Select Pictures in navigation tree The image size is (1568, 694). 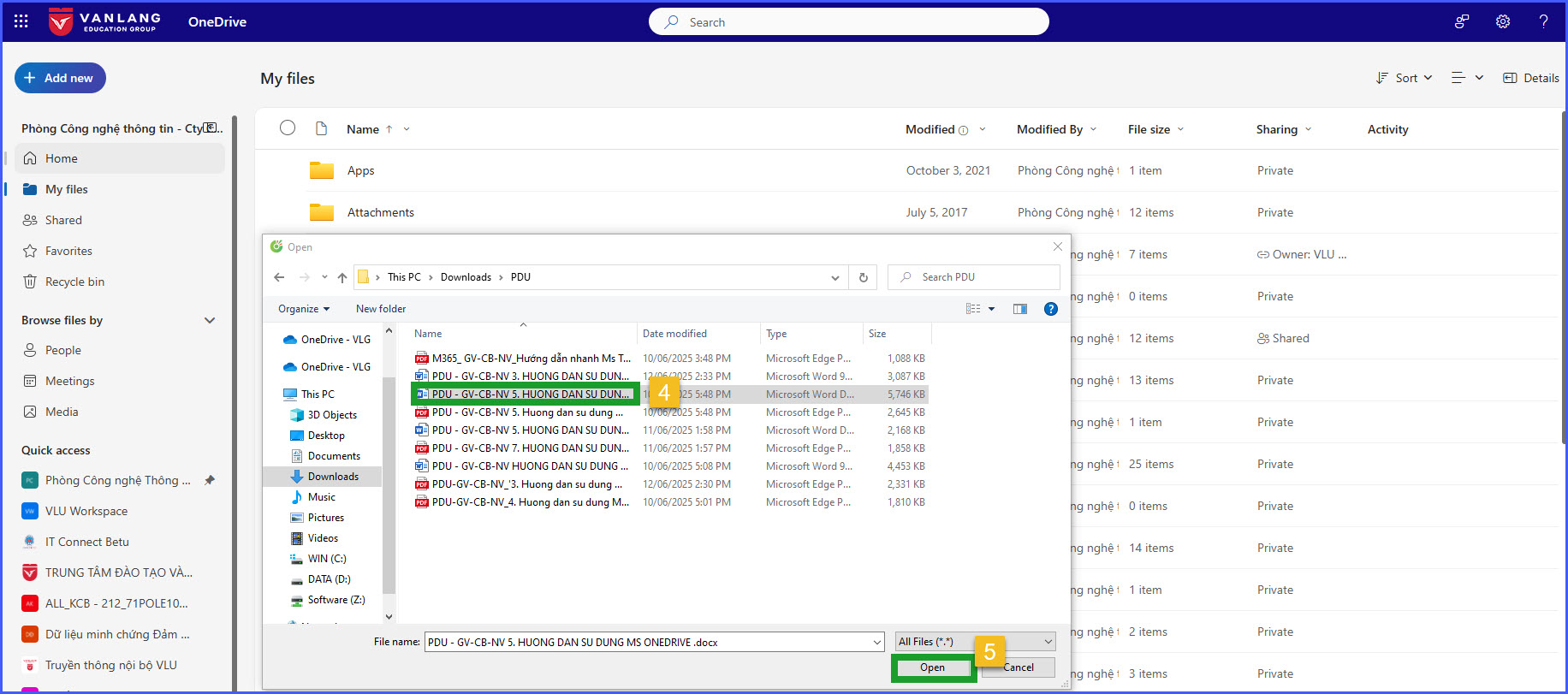tap(325, 517)
